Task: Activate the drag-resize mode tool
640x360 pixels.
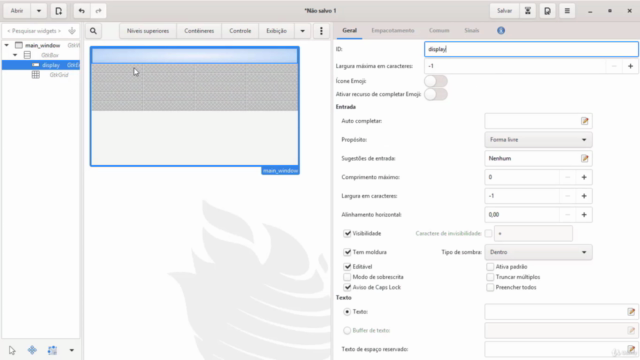Action: coord(32,350)
